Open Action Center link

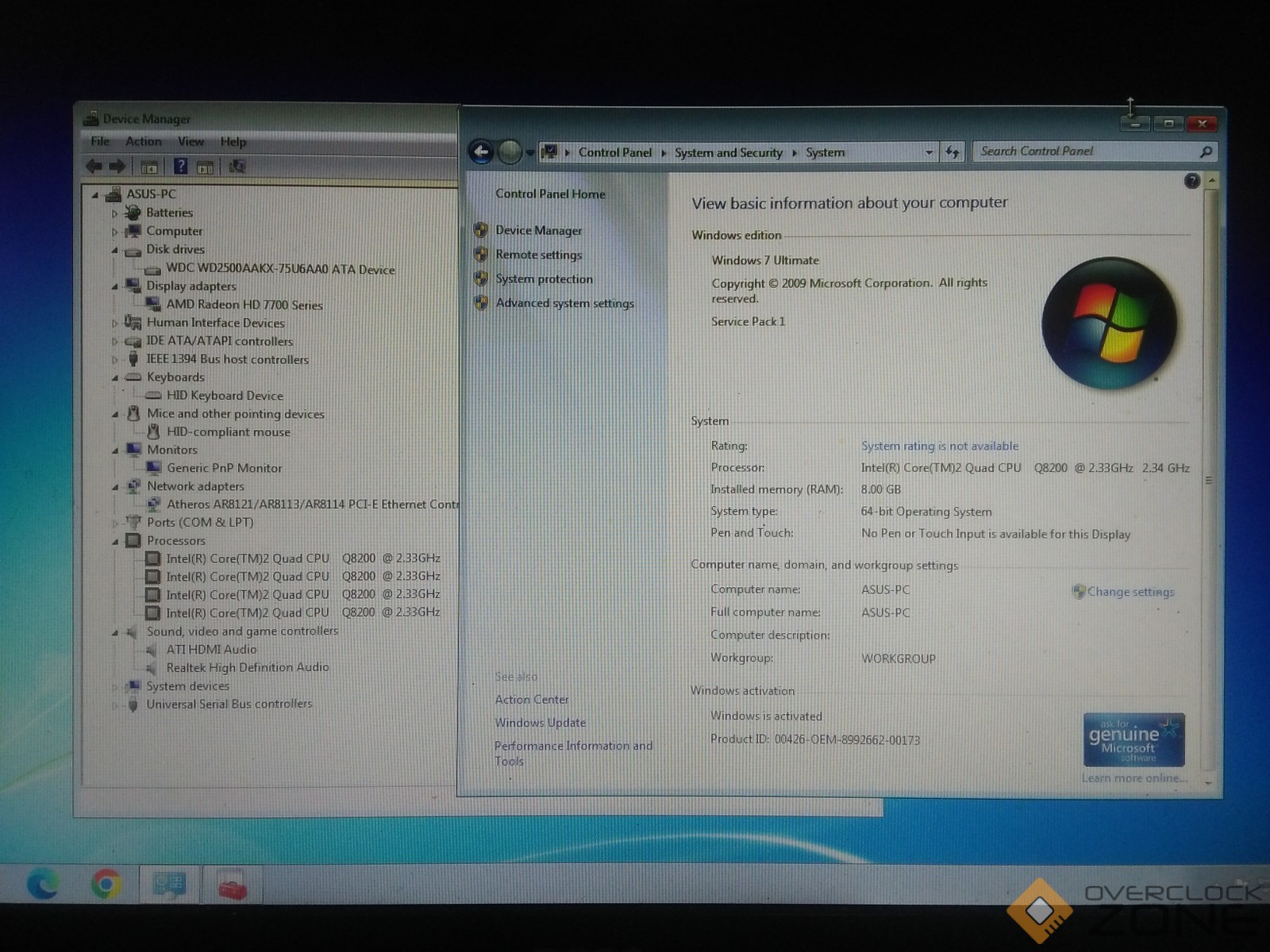[x=532, y=700]
